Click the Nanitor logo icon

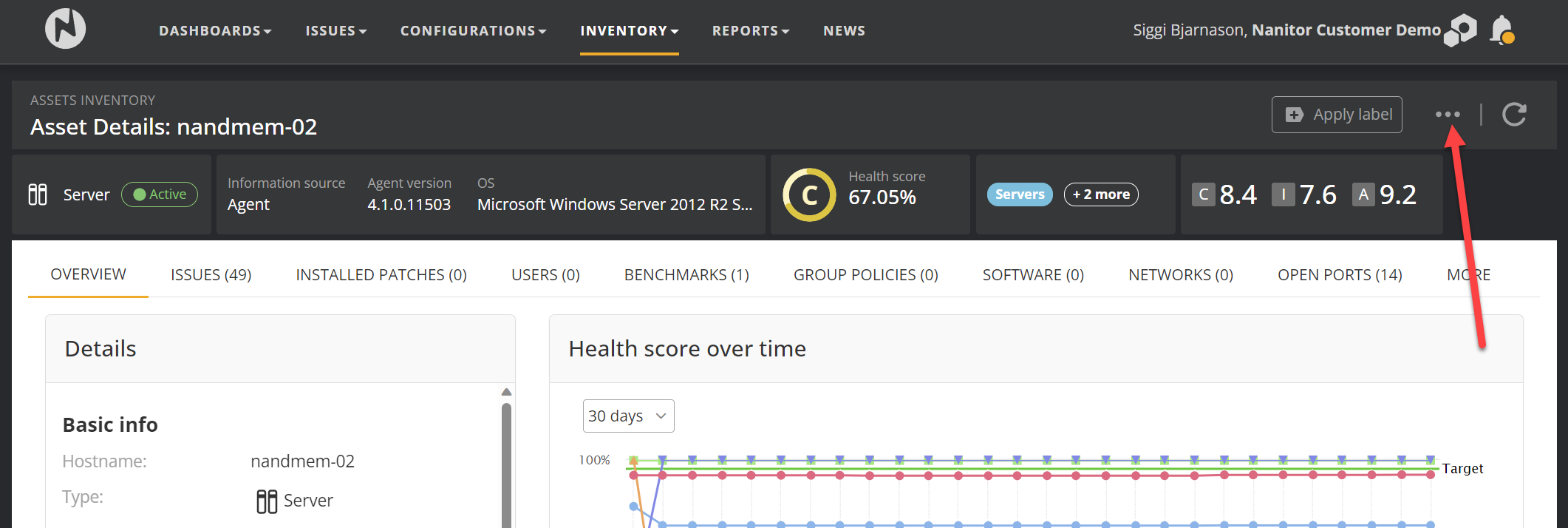[65, 29]
